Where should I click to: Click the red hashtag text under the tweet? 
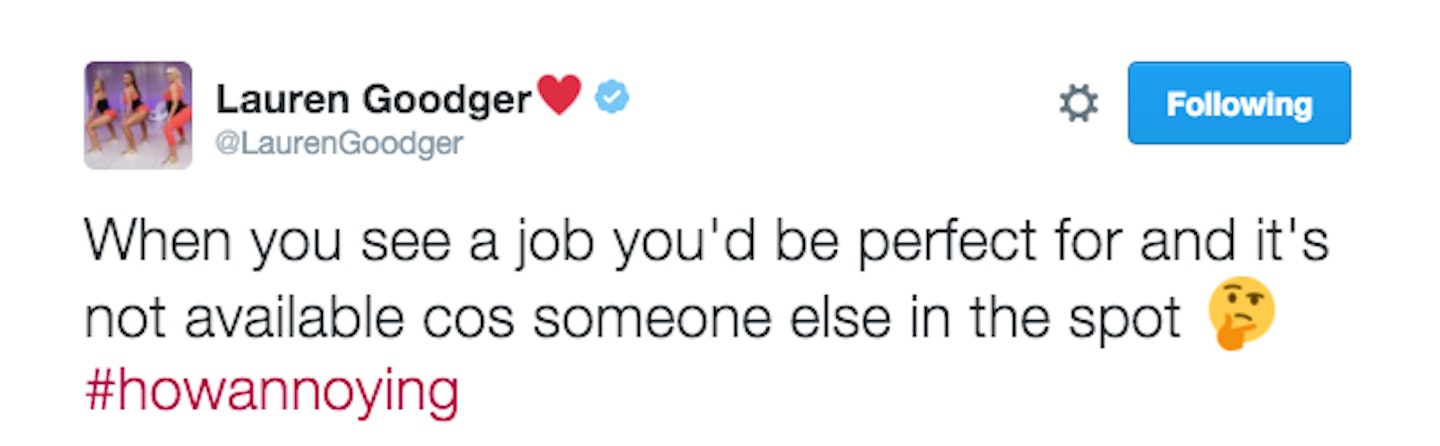pyautogui.click(x=272, y=392)
